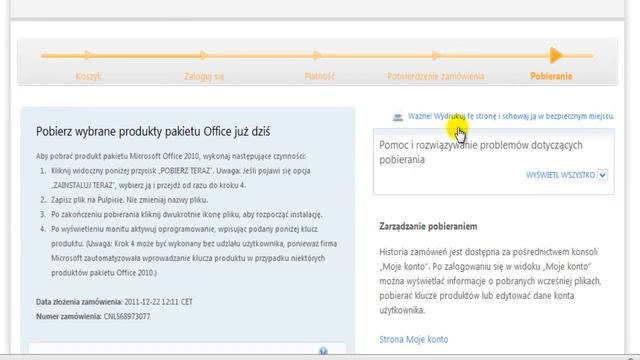Select the Potwierdzenie zamówienia step
Screen dimensions: 640x360
pos(436,76)
